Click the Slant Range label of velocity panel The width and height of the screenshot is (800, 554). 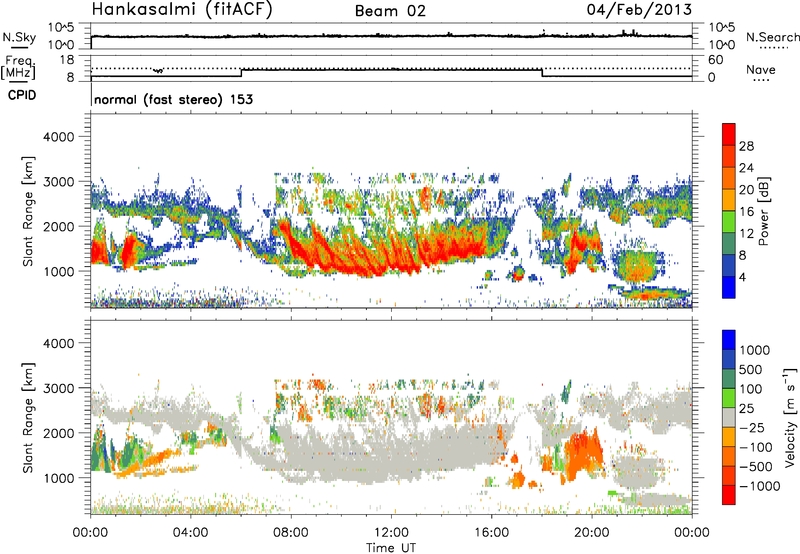point(28,417)
